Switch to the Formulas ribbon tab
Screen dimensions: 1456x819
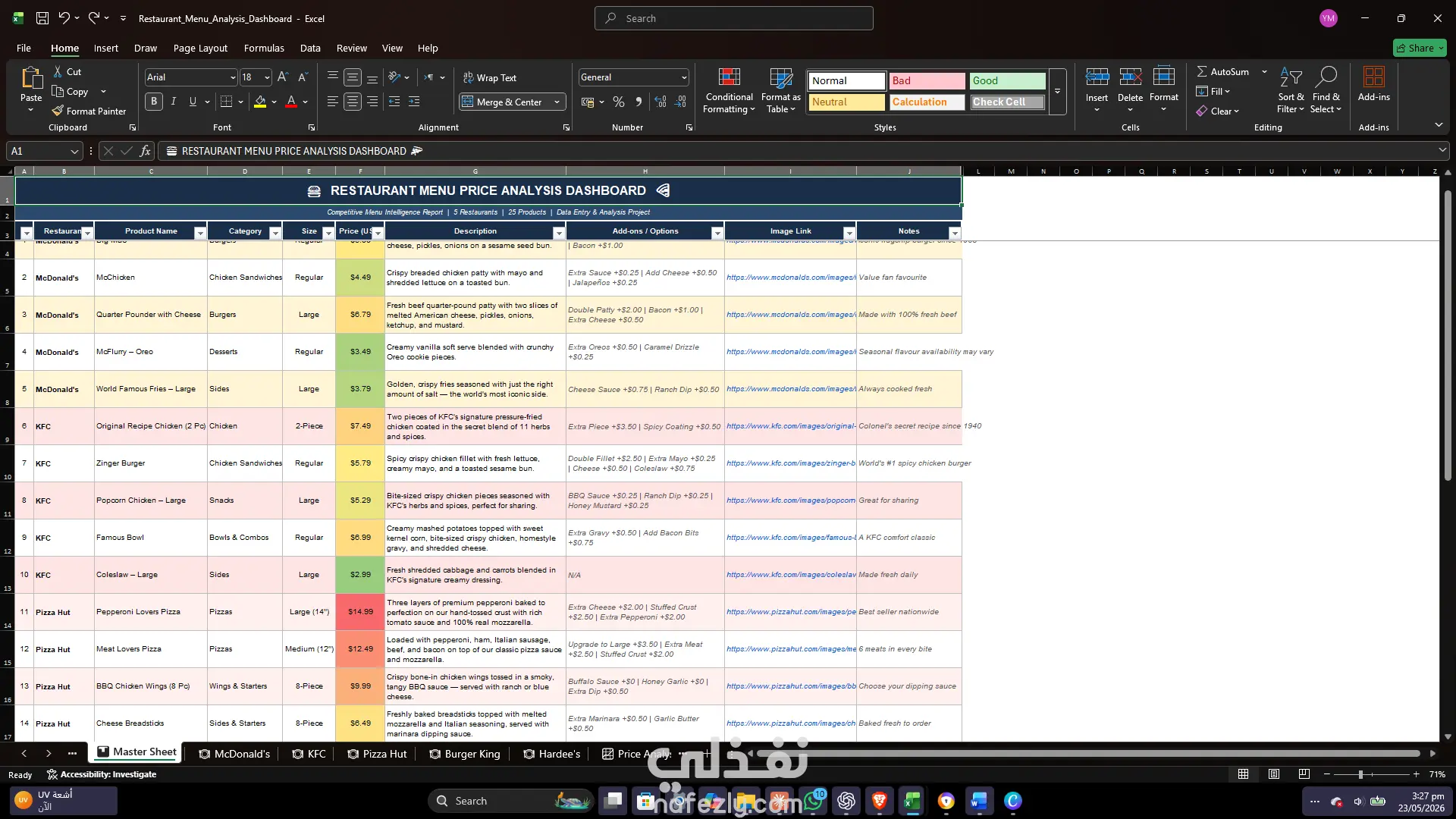264,48
